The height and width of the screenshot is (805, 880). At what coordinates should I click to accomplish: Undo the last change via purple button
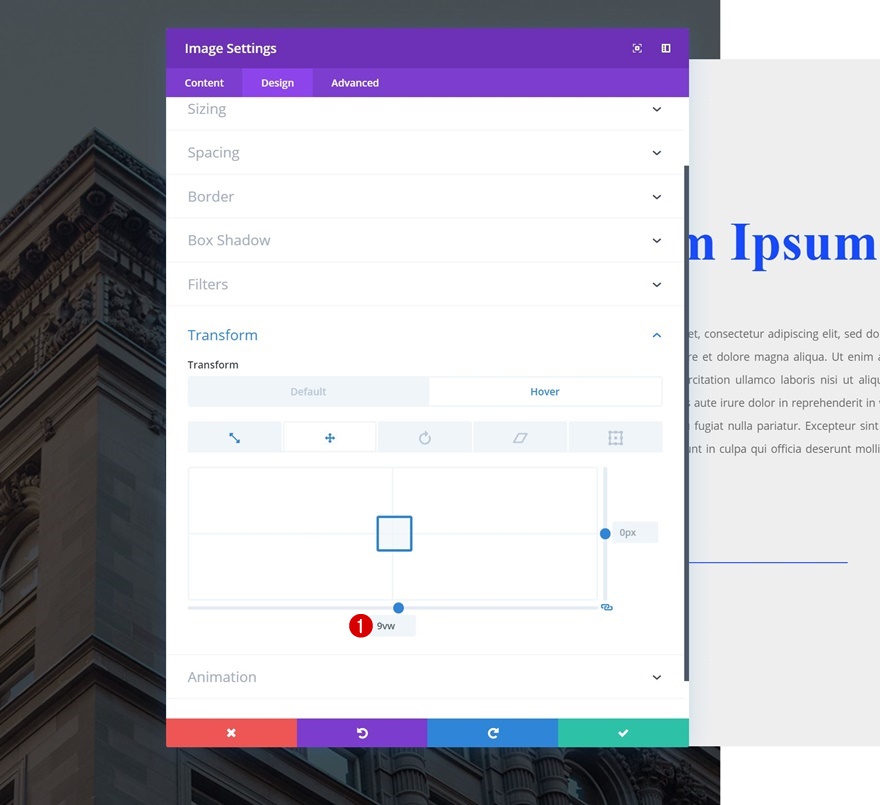click(x=362, y=733)
